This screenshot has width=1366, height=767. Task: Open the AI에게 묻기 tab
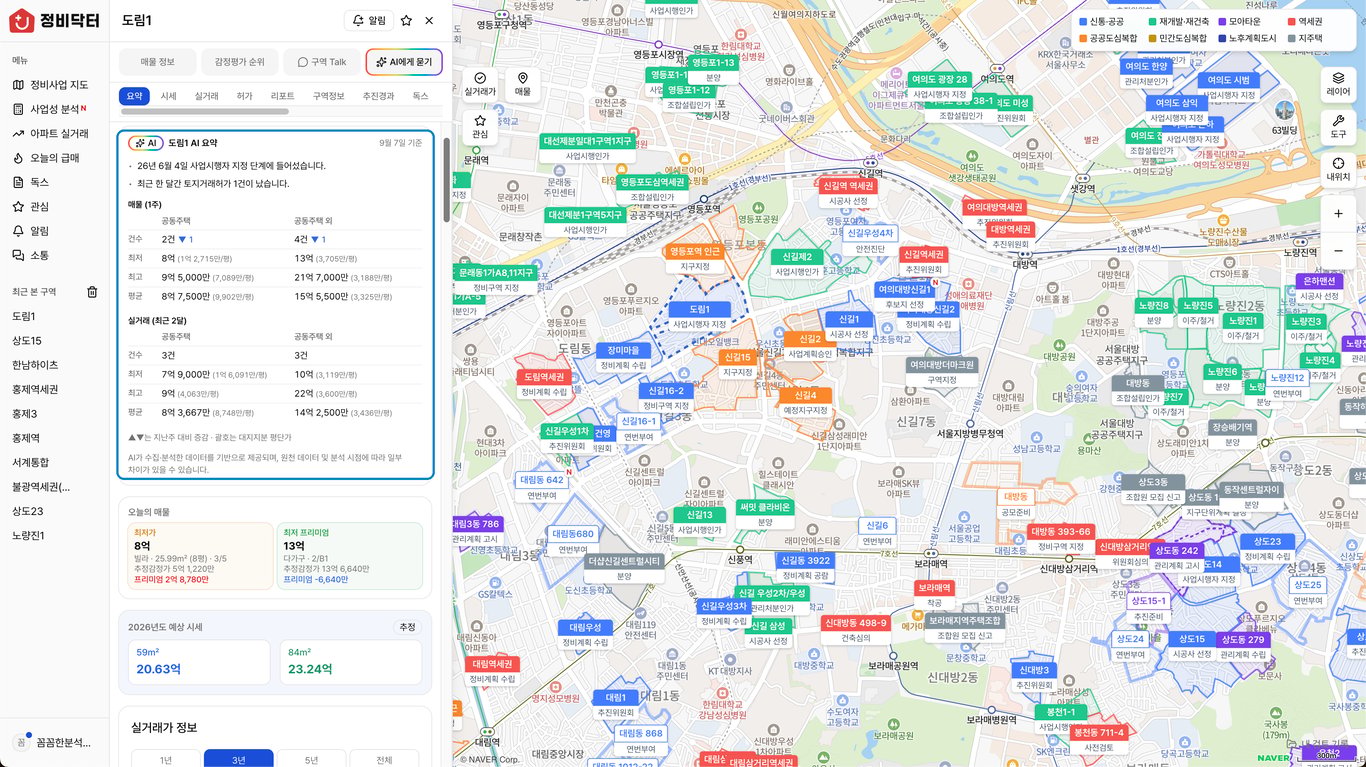click(404, 62)
